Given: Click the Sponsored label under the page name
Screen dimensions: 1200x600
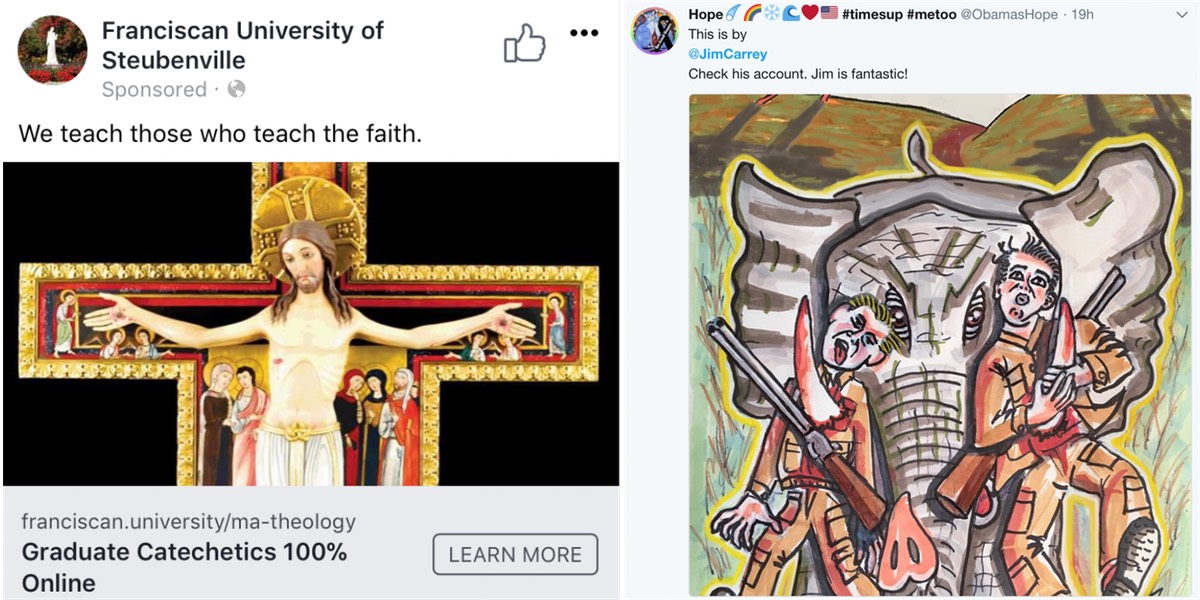Looking at the screenshot, I should [x=154, y=90].
